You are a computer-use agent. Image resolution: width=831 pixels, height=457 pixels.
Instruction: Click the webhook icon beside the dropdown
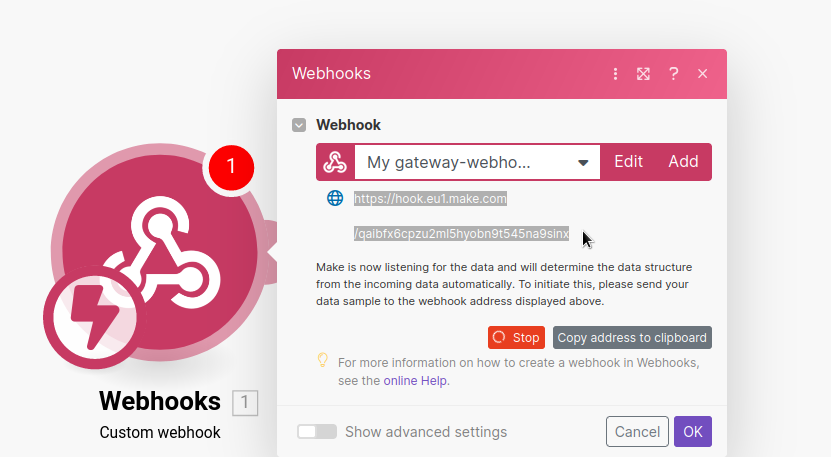pos(335,162)
